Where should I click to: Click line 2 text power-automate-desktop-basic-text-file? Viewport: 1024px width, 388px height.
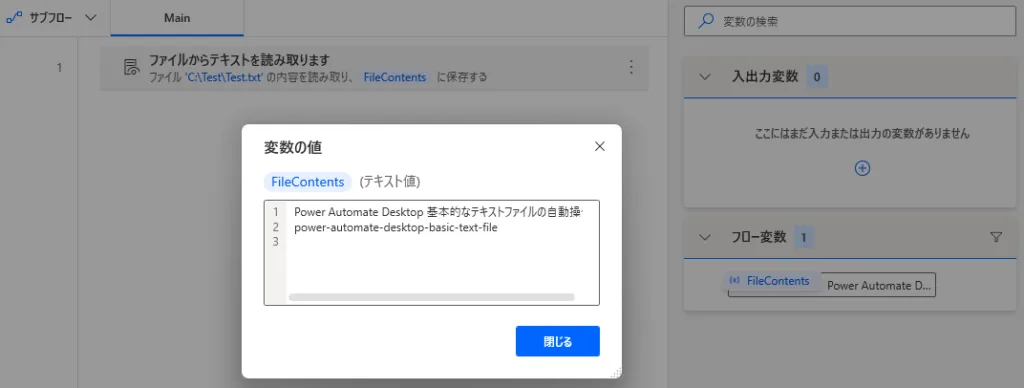(396, 227)
